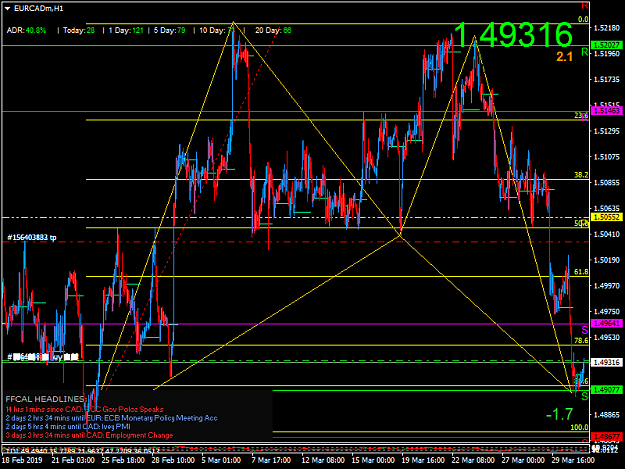The height and width of the screenshot is (469, 625).
Task: Click the EURCADm,H1 chart title
Action: (x=38, y=8)
